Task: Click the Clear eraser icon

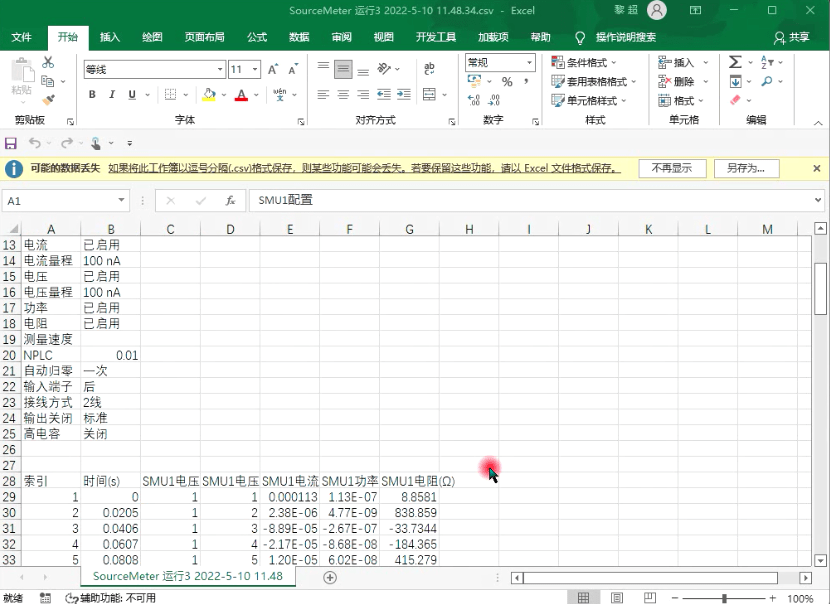Action: pyautogui.click(x=735, y=100)
